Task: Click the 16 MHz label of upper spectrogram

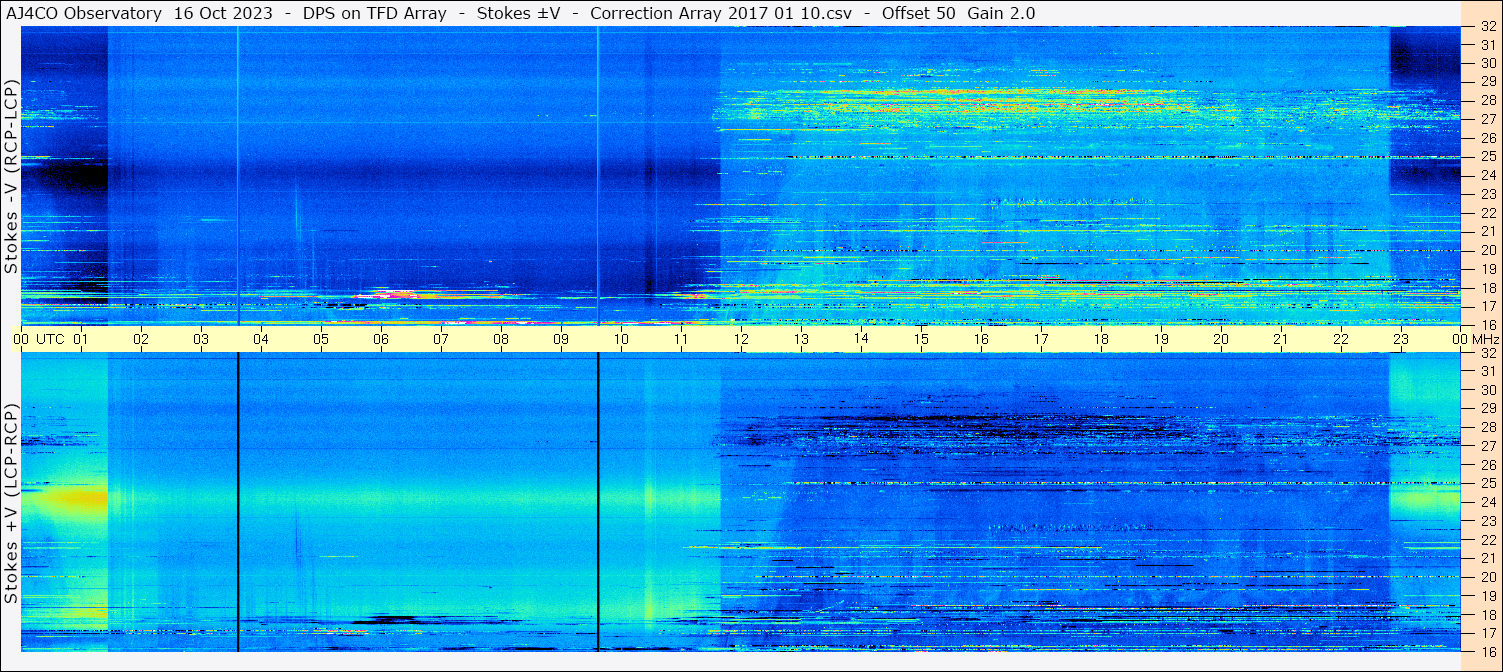Action: (x=1488, y=325)
